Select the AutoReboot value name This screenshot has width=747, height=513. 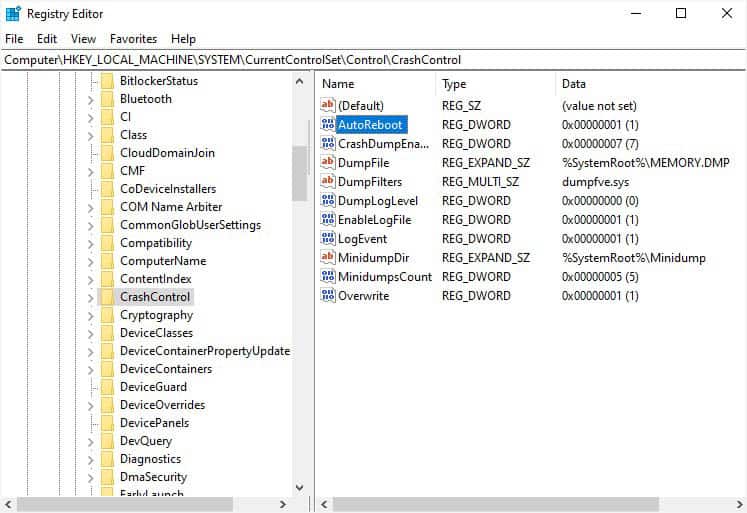(x=370, y=125)
